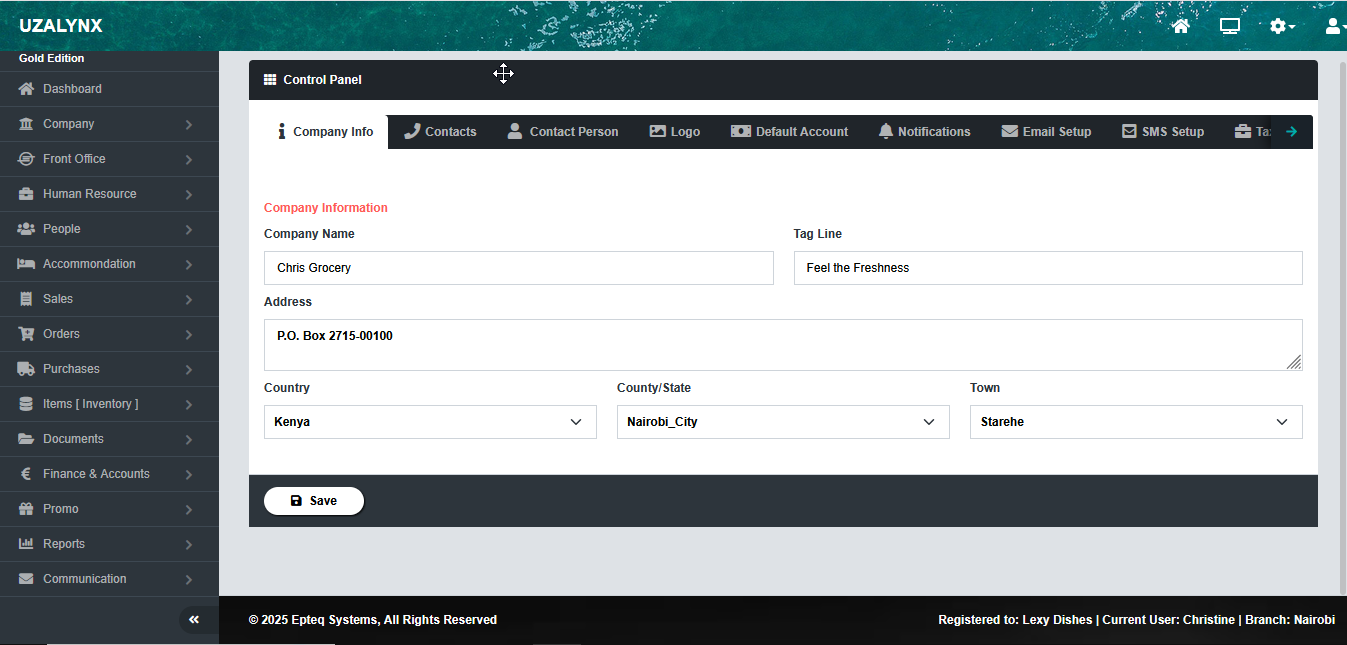
Task: Open the Town dropdown showing Starehe
Action: coord(1135,422)
